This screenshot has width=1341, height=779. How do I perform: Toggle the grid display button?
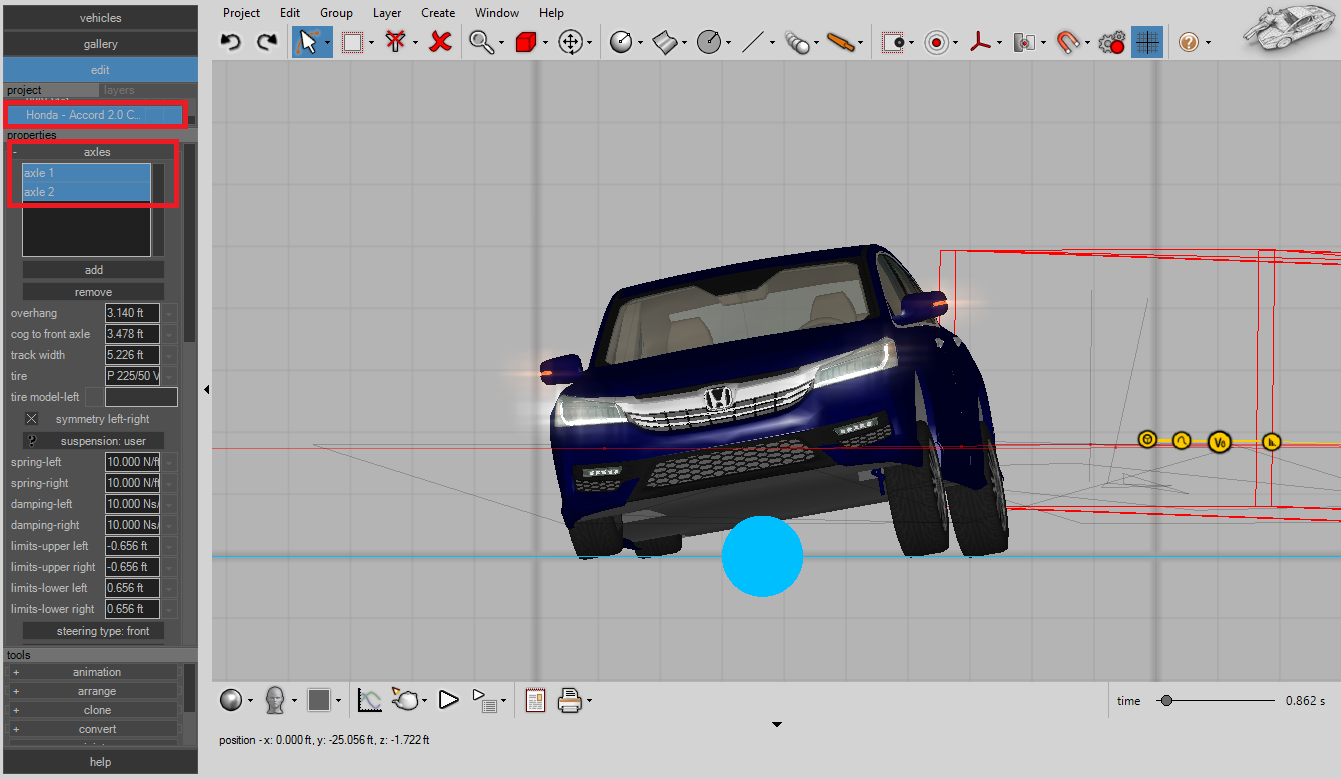(1147, 42)
